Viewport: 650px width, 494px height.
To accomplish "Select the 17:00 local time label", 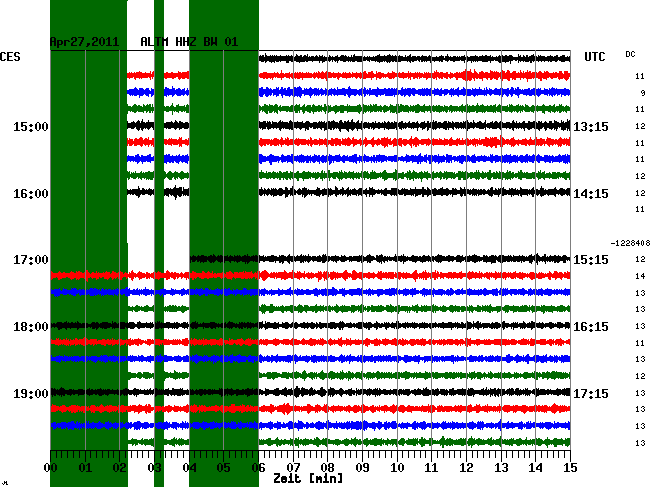I will point(31,260).
